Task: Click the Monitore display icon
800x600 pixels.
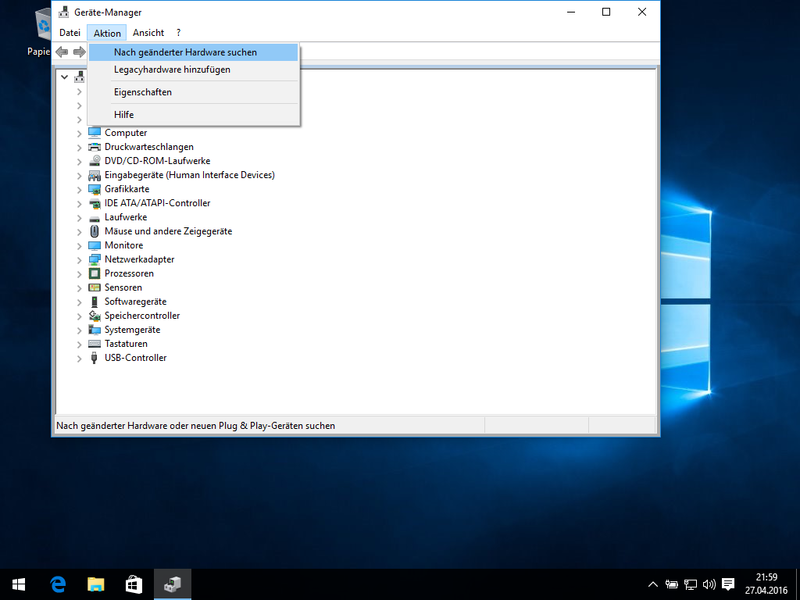Action: (96, 245)
